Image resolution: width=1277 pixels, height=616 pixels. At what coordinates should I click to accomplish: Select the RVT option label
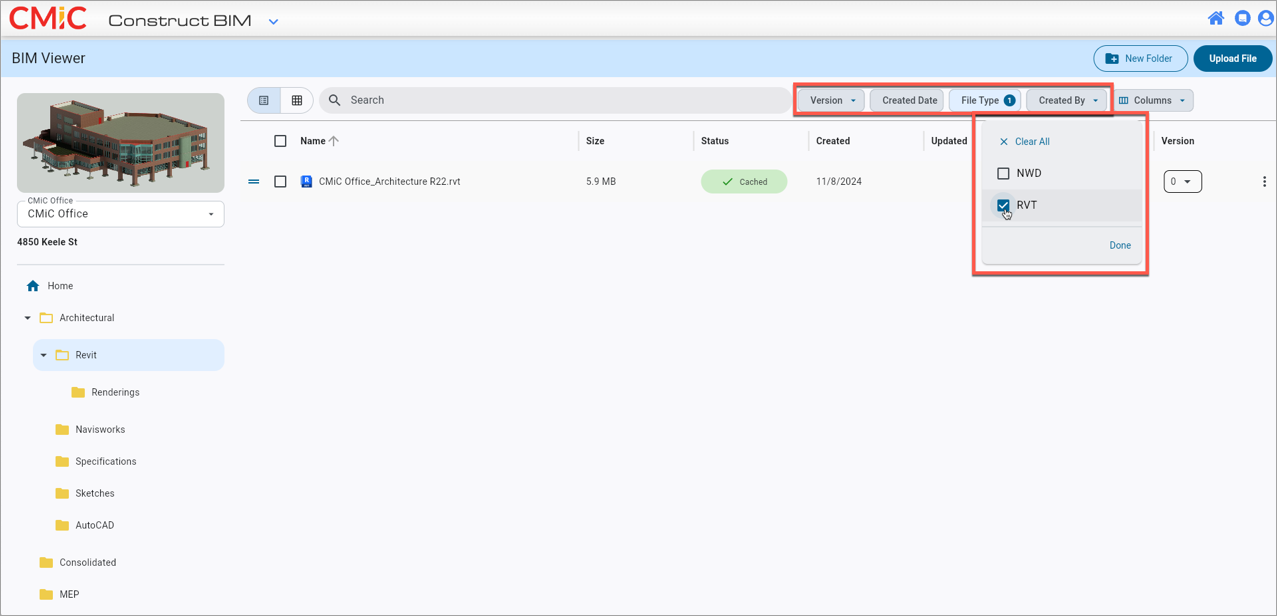(x=1027, y=205)
